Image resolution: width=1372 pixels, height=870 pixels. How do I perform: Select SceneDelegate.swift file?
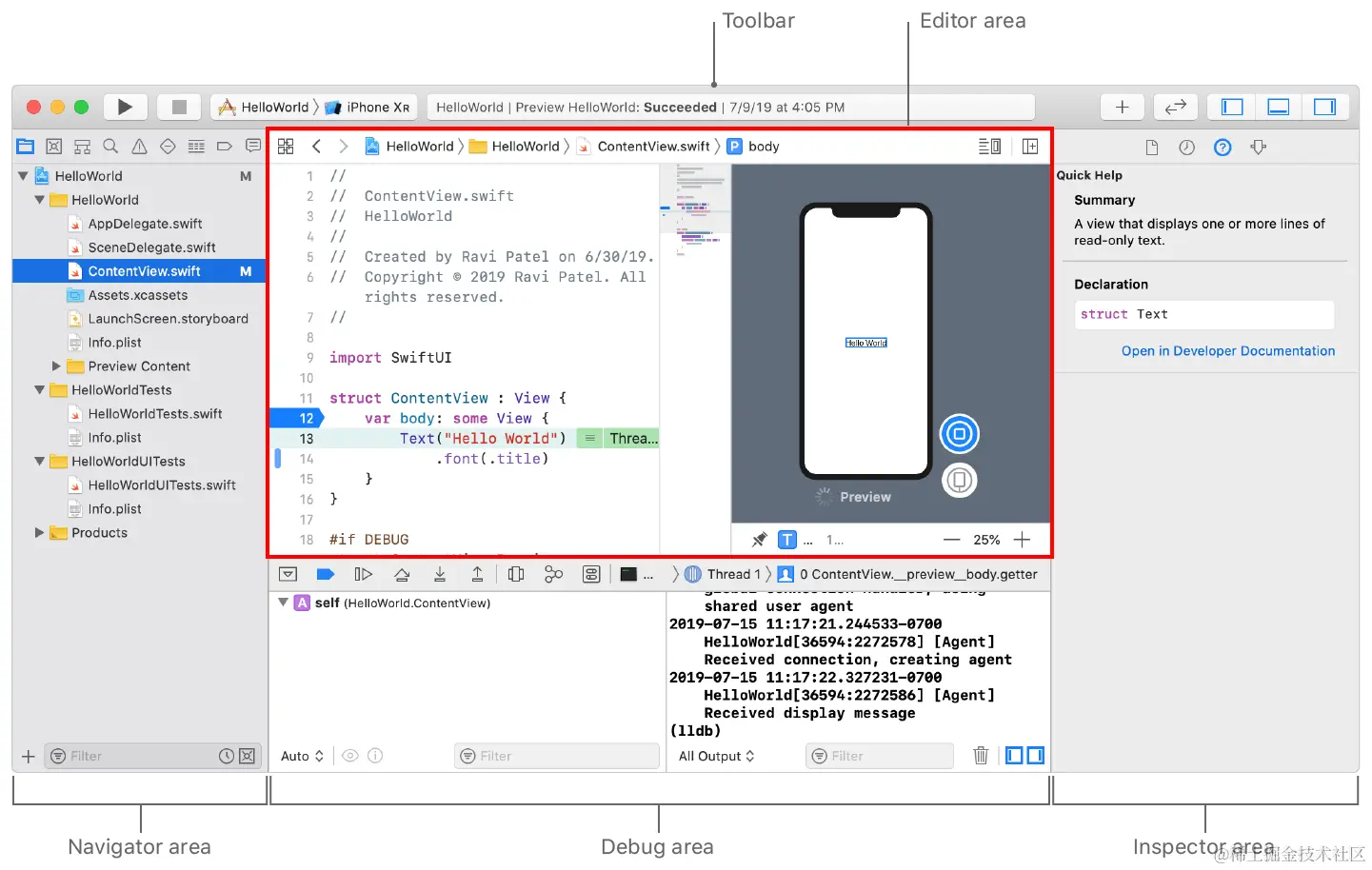[151, 247]
